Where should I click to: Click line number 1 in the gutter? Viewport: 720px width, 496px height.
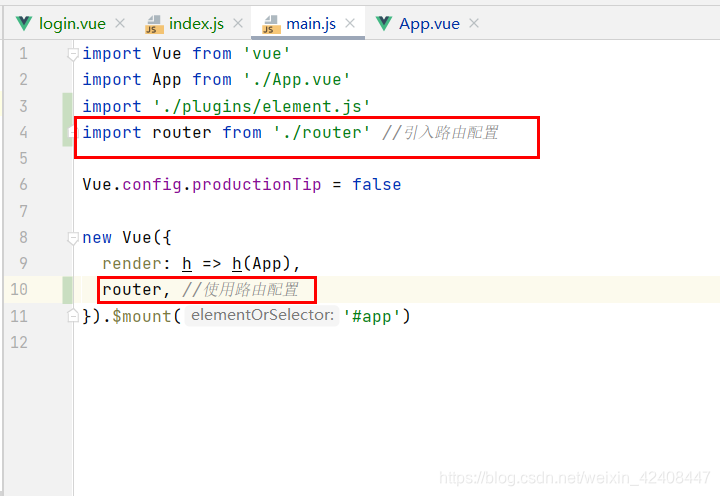[x=23, y=54]
